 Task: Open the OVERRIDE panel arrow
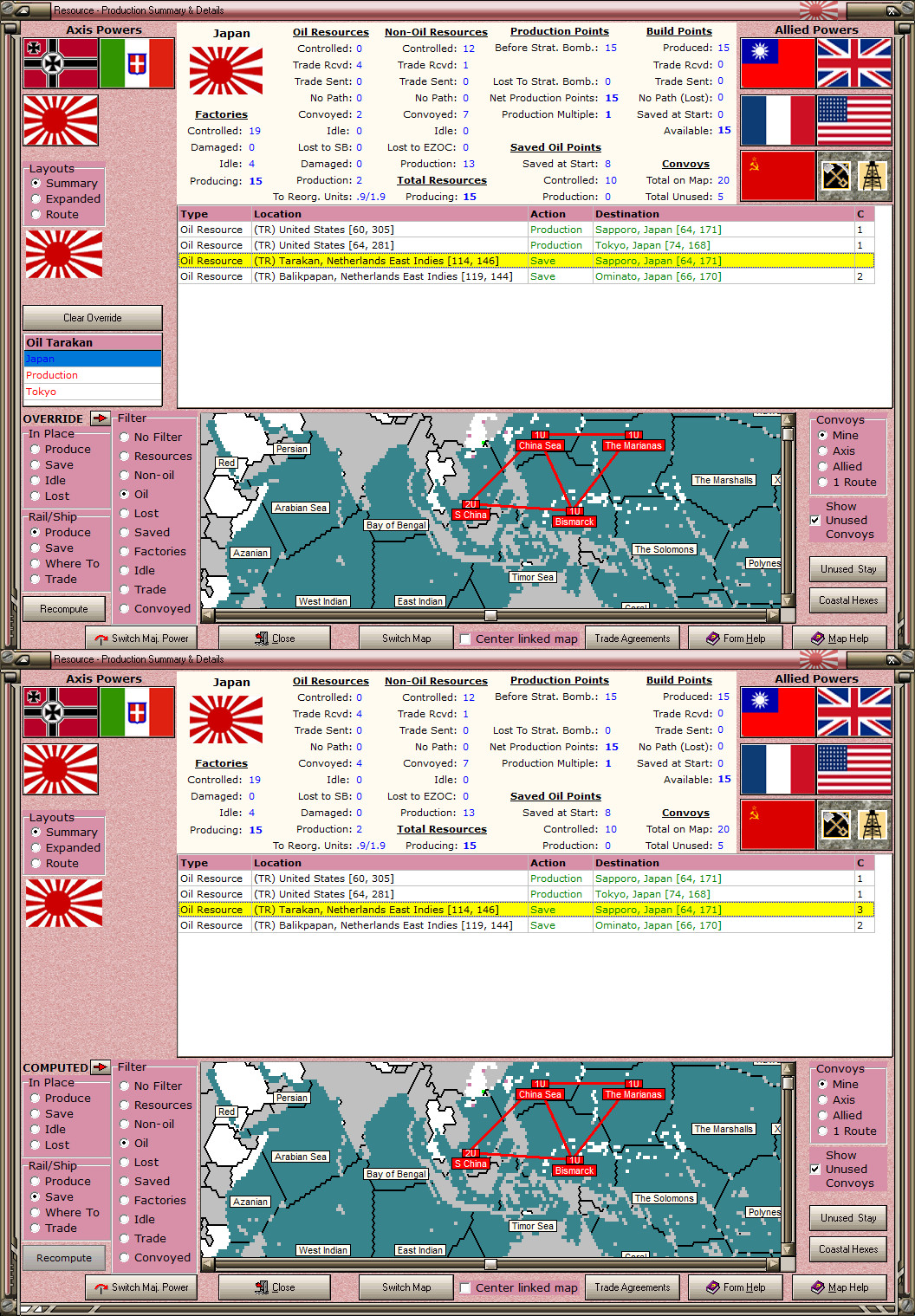click(101, 418)
